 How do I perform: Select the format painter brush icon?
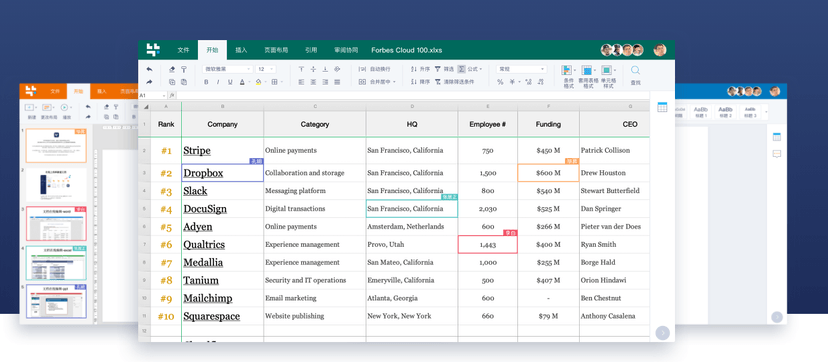pos(184,69)
